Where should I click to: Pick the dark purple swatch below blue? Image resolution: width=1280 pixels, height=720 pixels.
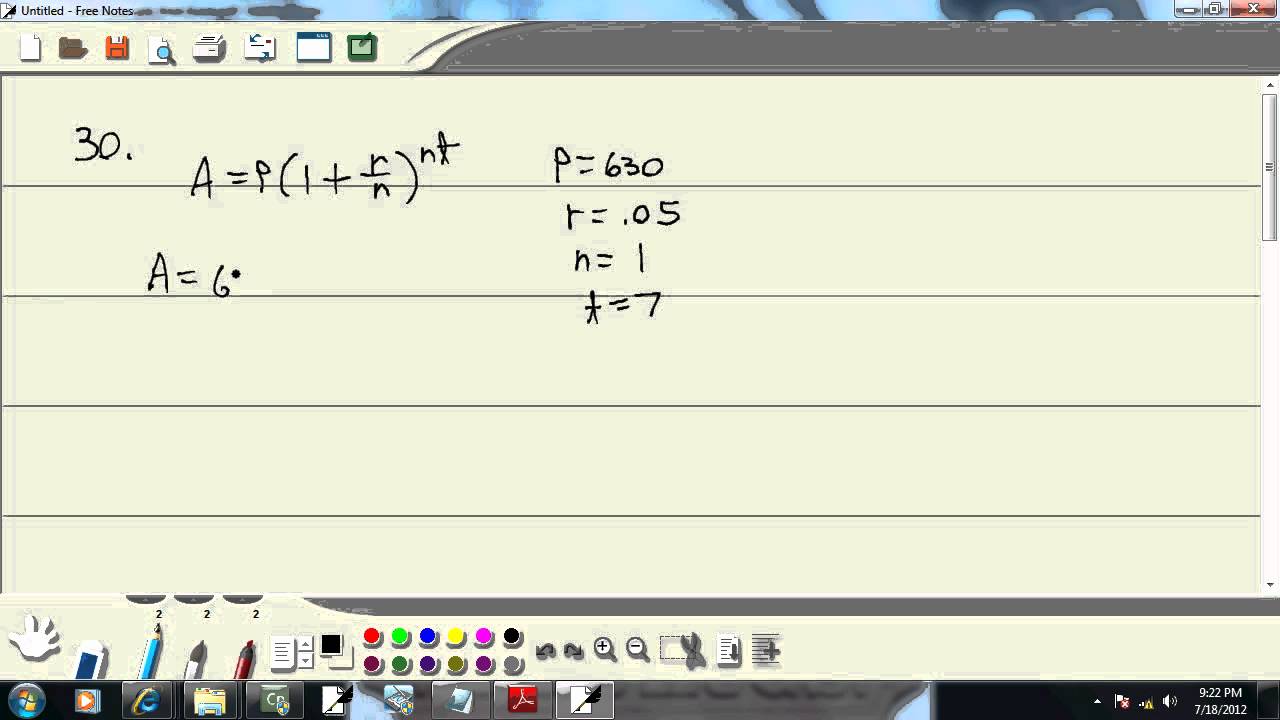click(x=428, y=664)
